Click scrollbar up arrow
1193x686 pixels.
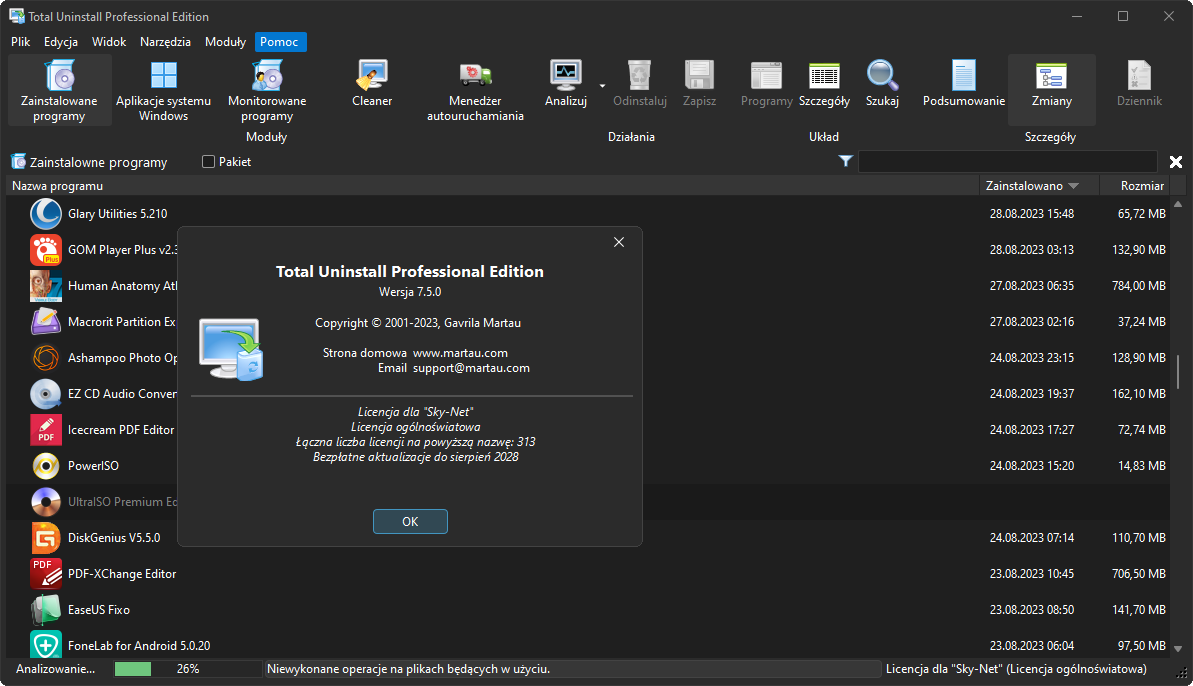pyautogui.click(x=1178, y=204)
